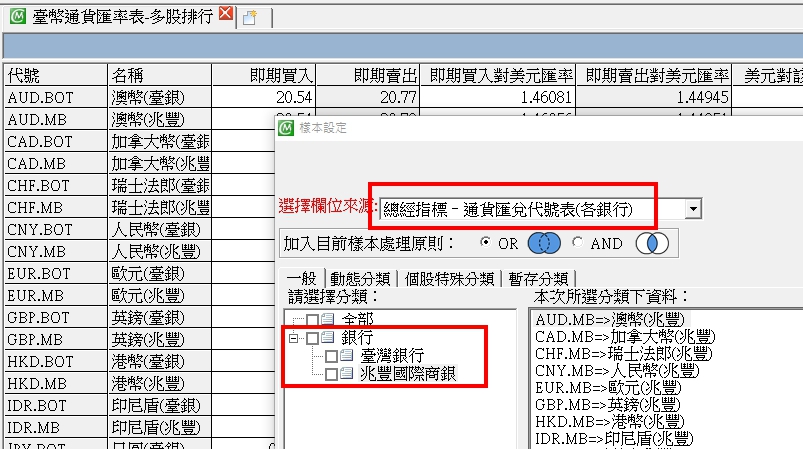Check the 臺灣銀行 checkbox

(x=331, y=356)
